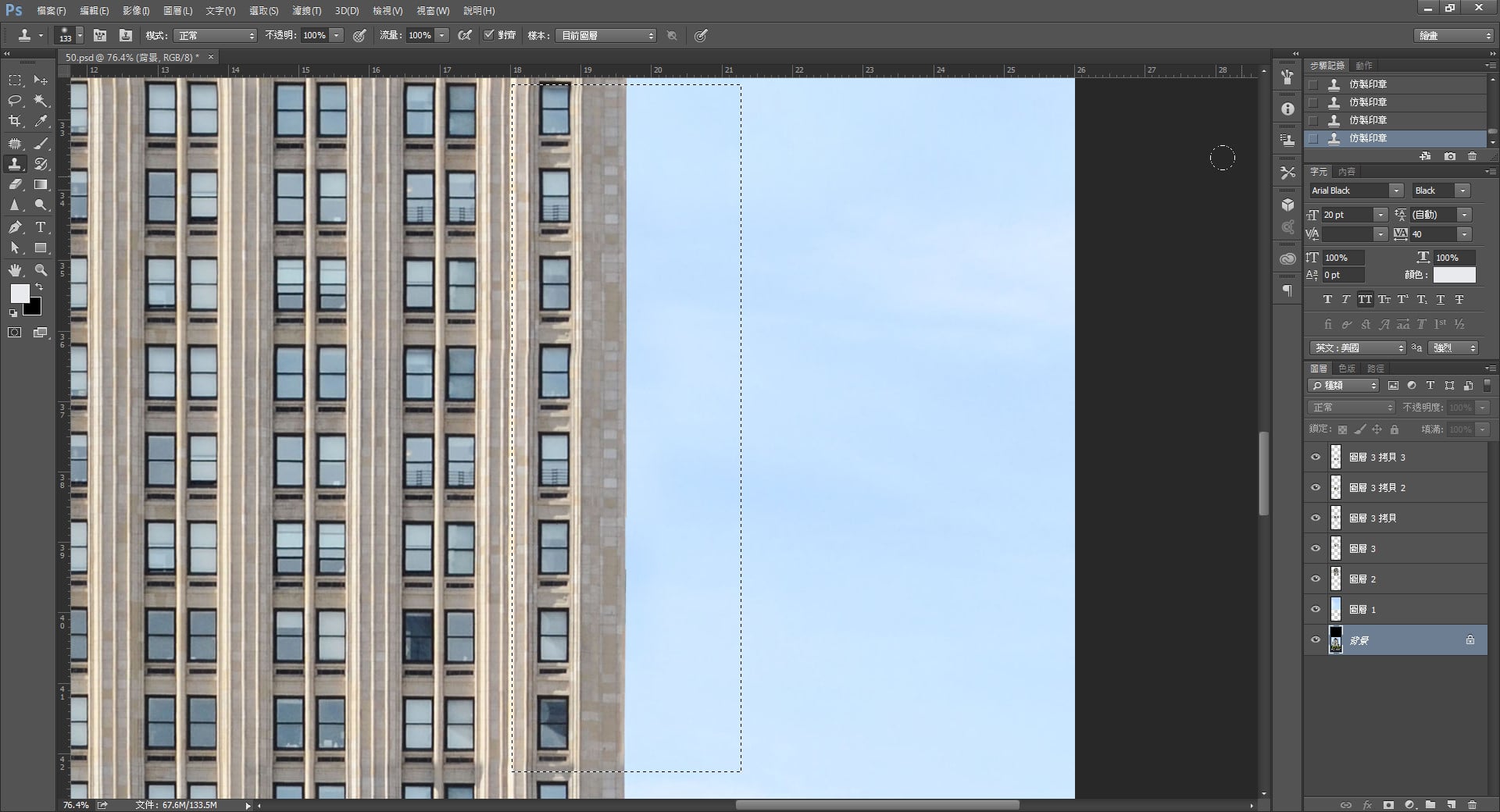This screenshot has height=812, width=1500.
Task: Select the Eyedropper tool
Action: [x=41, y=121]
